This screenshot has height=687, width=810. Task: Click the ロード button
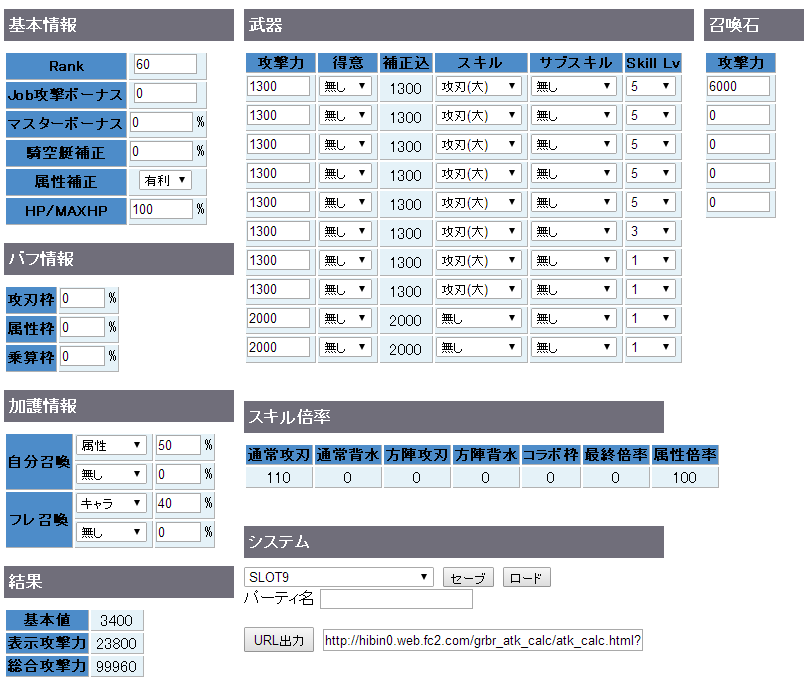click(526, 577)
